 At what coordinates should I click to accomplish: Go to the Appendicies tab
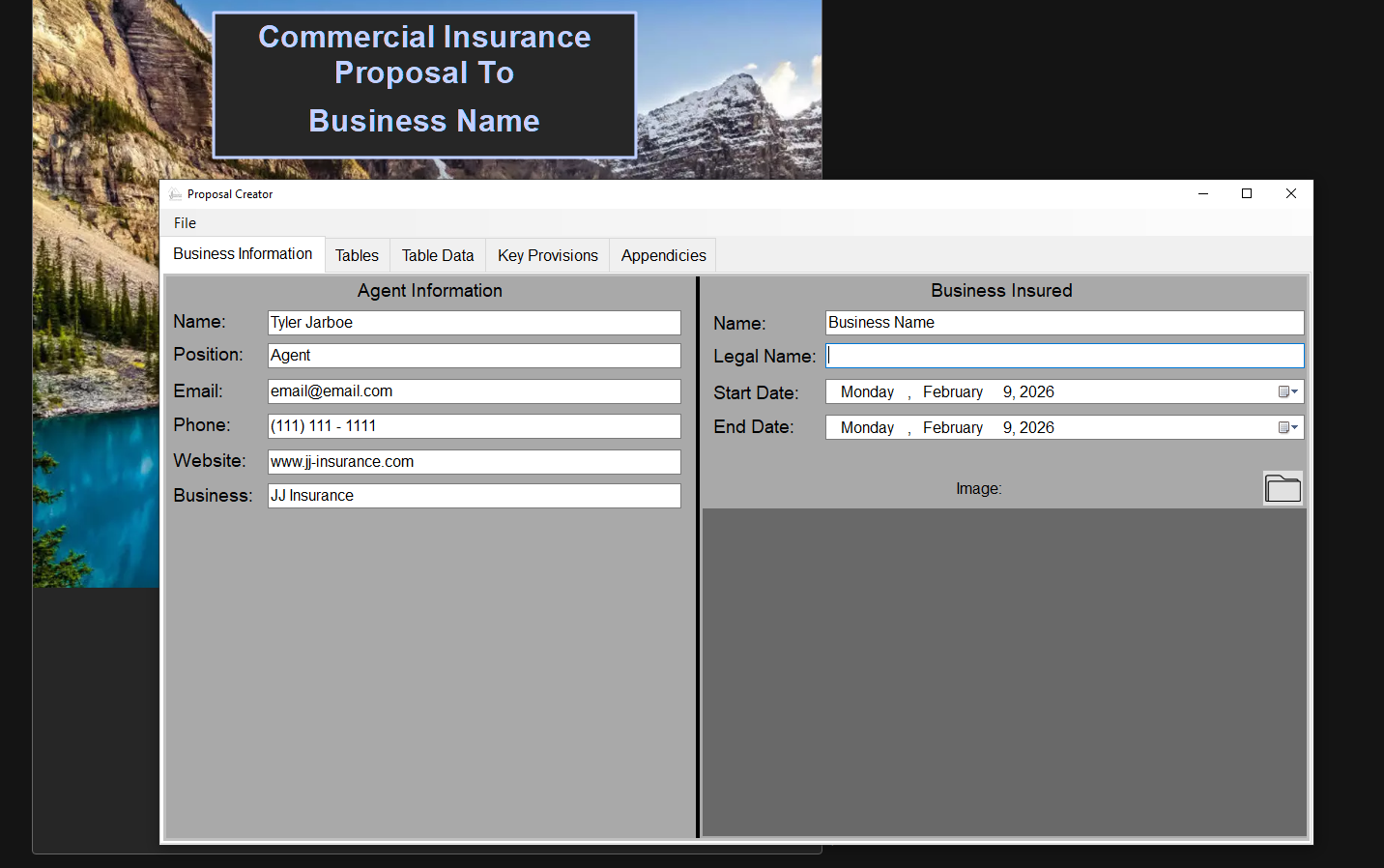point(663,256)
